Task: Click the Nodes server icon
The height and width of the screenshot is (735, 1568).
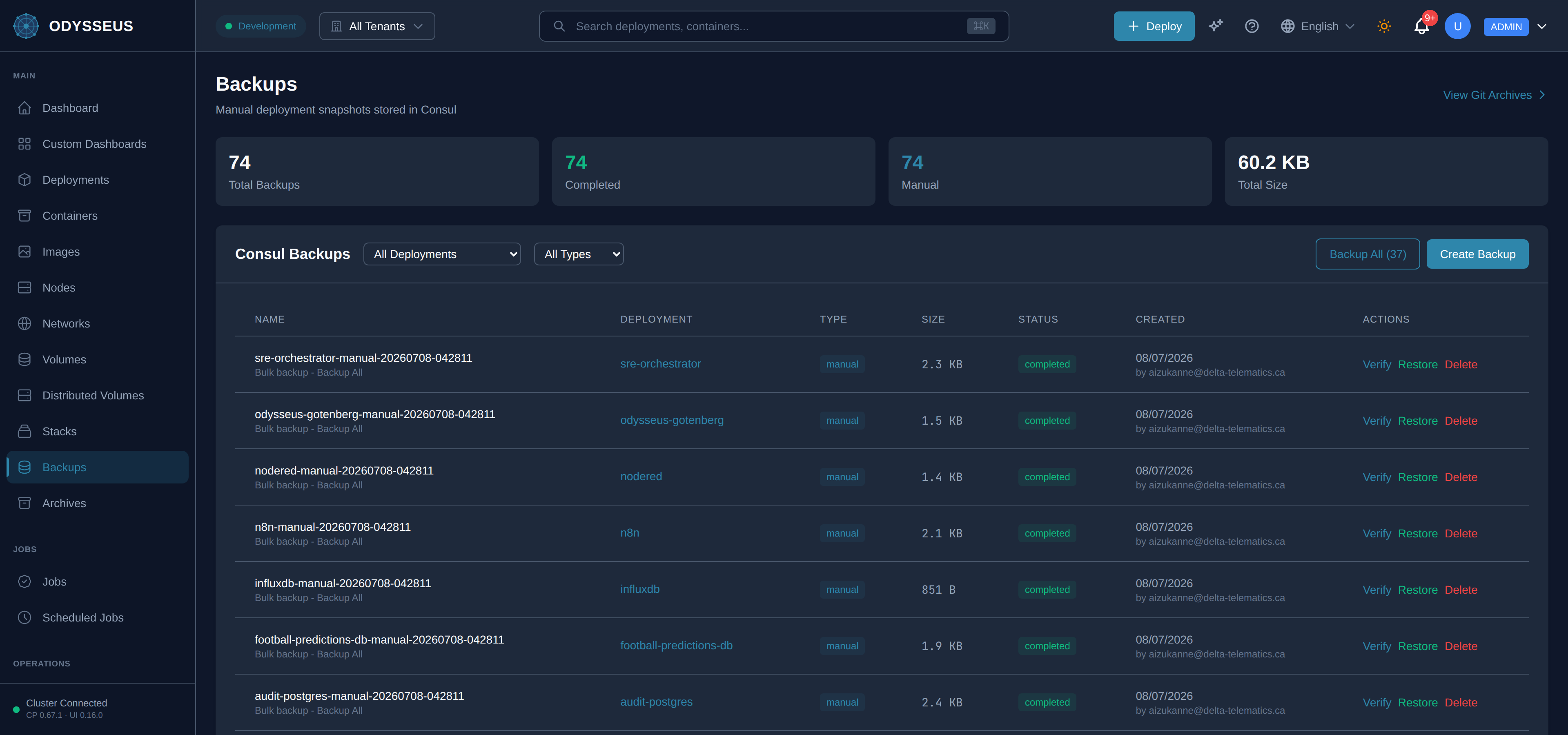Action: click(x=24, y=287)
